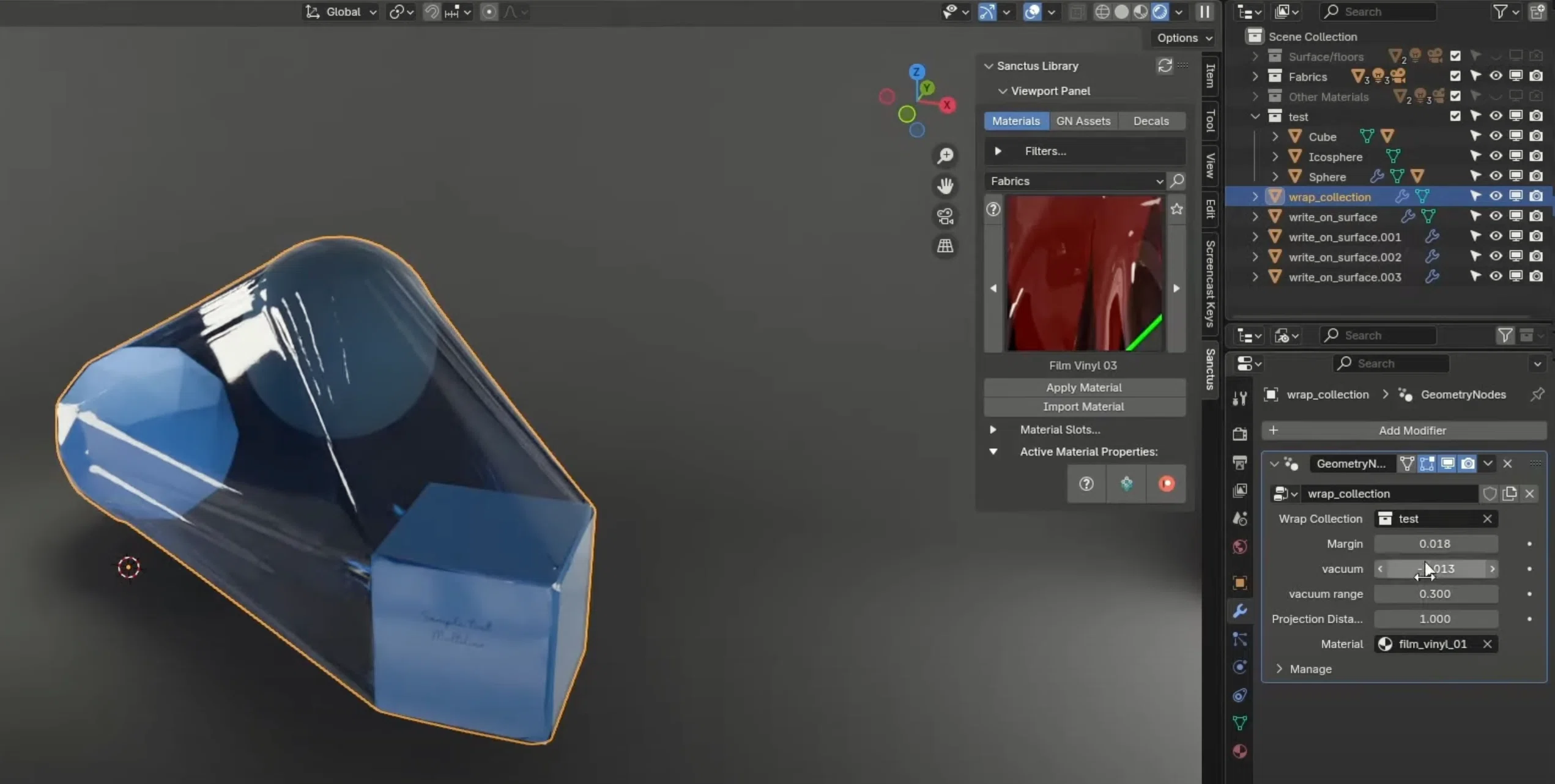1555x784 pixels.
Task: Collapse the test collection tree
Action: pyautogui.click(x=1255, y=116)
